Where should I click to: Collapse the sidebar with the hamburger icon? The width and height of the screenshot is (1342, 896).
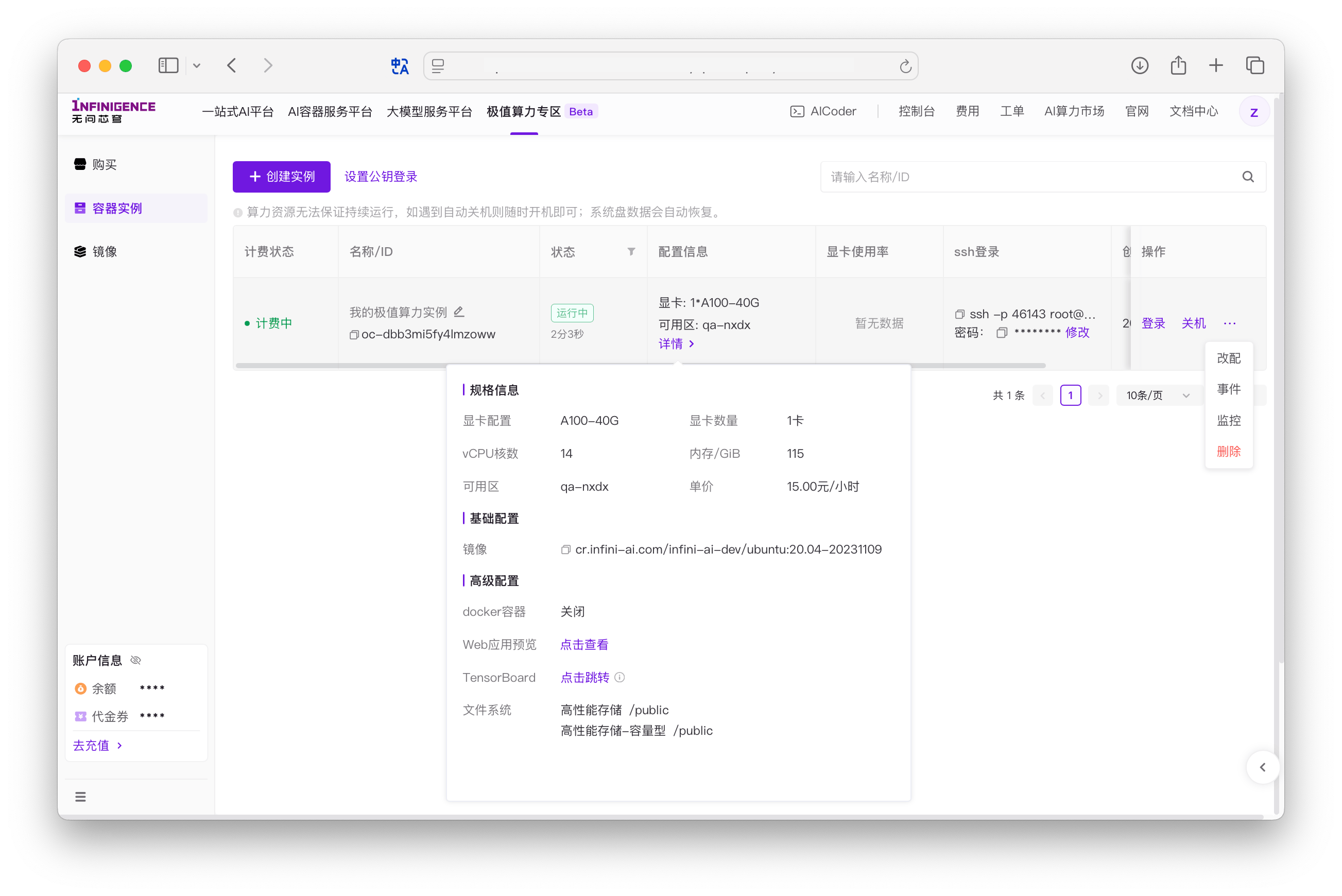click(x=80, y=797)
